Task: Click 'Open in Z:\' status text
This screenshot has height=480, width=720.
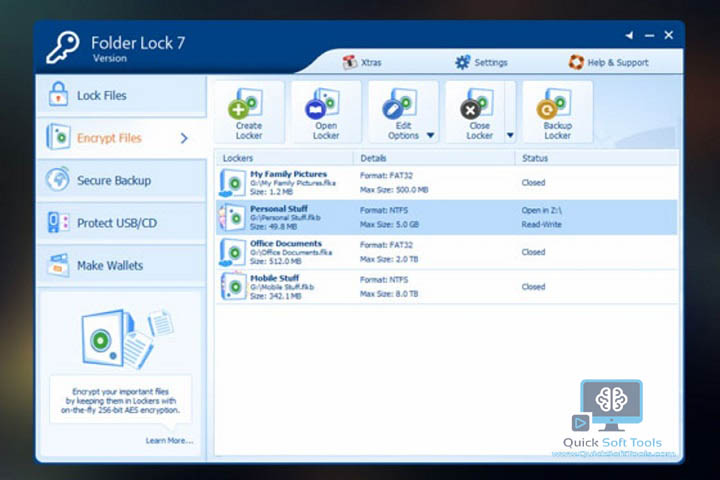Action: coord(541,210)
